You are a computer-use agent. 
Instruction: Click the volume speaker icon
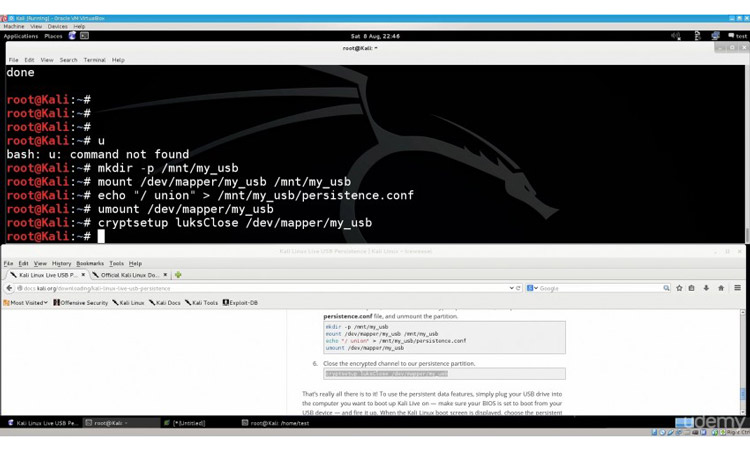tap(675, 36)
